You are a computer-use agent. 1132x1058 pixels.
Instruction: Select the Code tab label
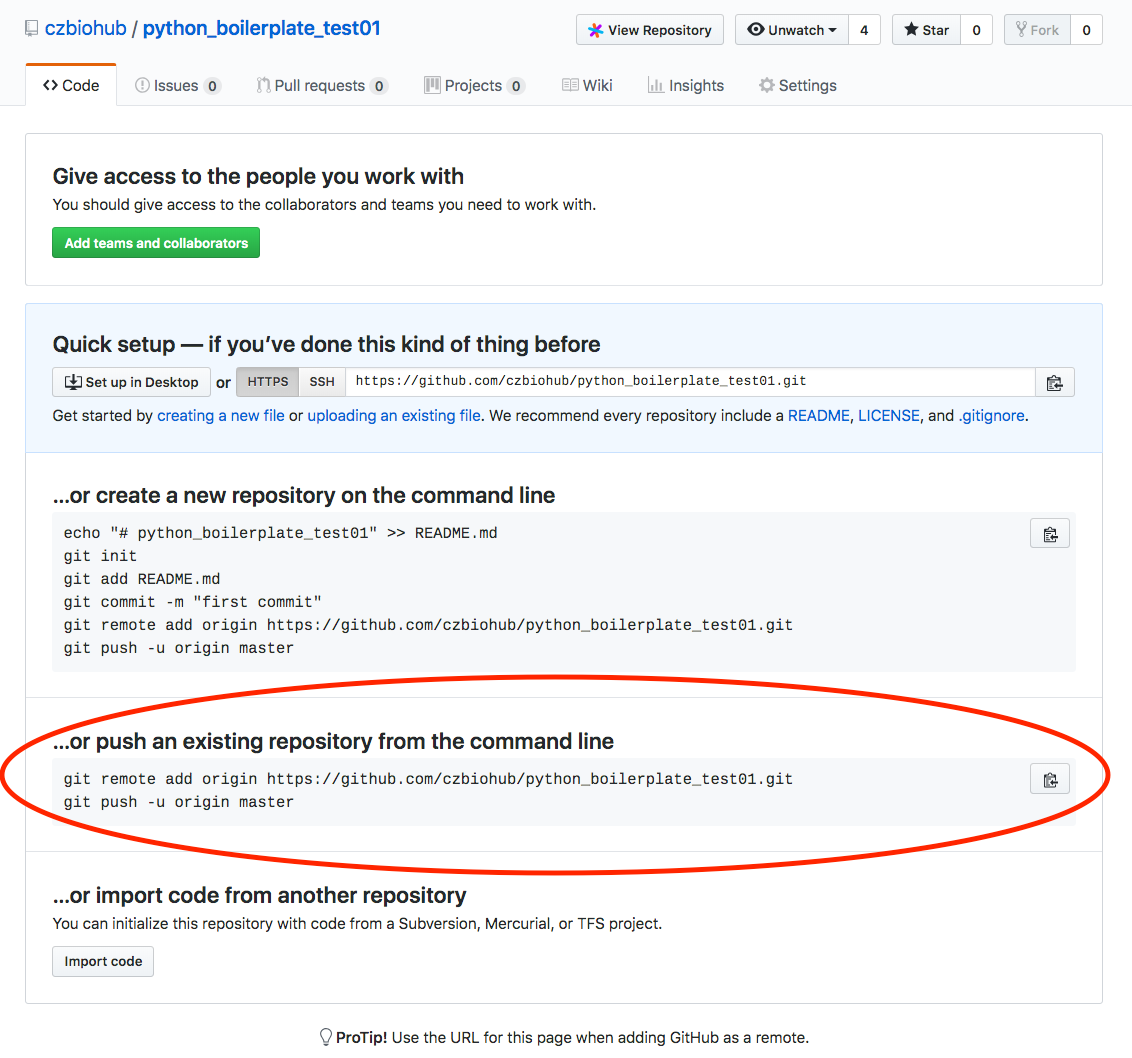[x=80, y=85]
